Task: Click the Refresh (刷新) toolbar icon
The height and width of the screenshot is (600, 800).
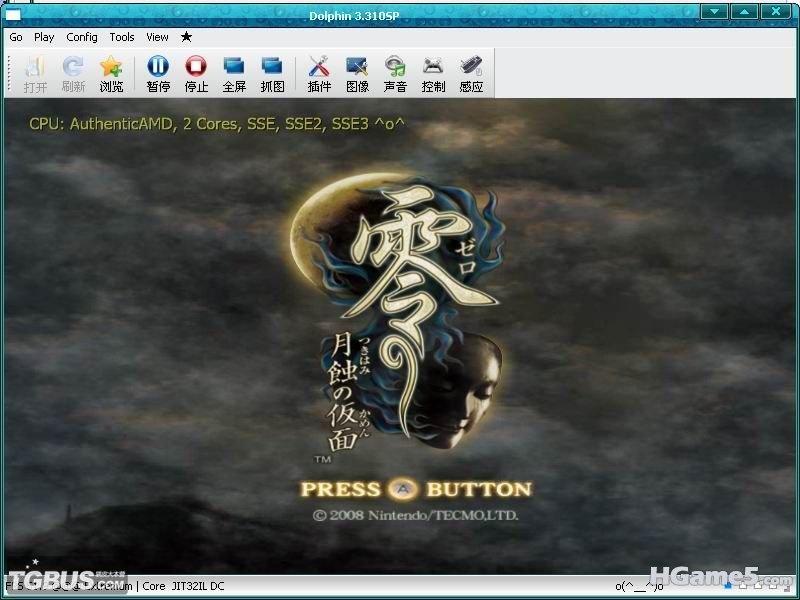Action: 73,73
